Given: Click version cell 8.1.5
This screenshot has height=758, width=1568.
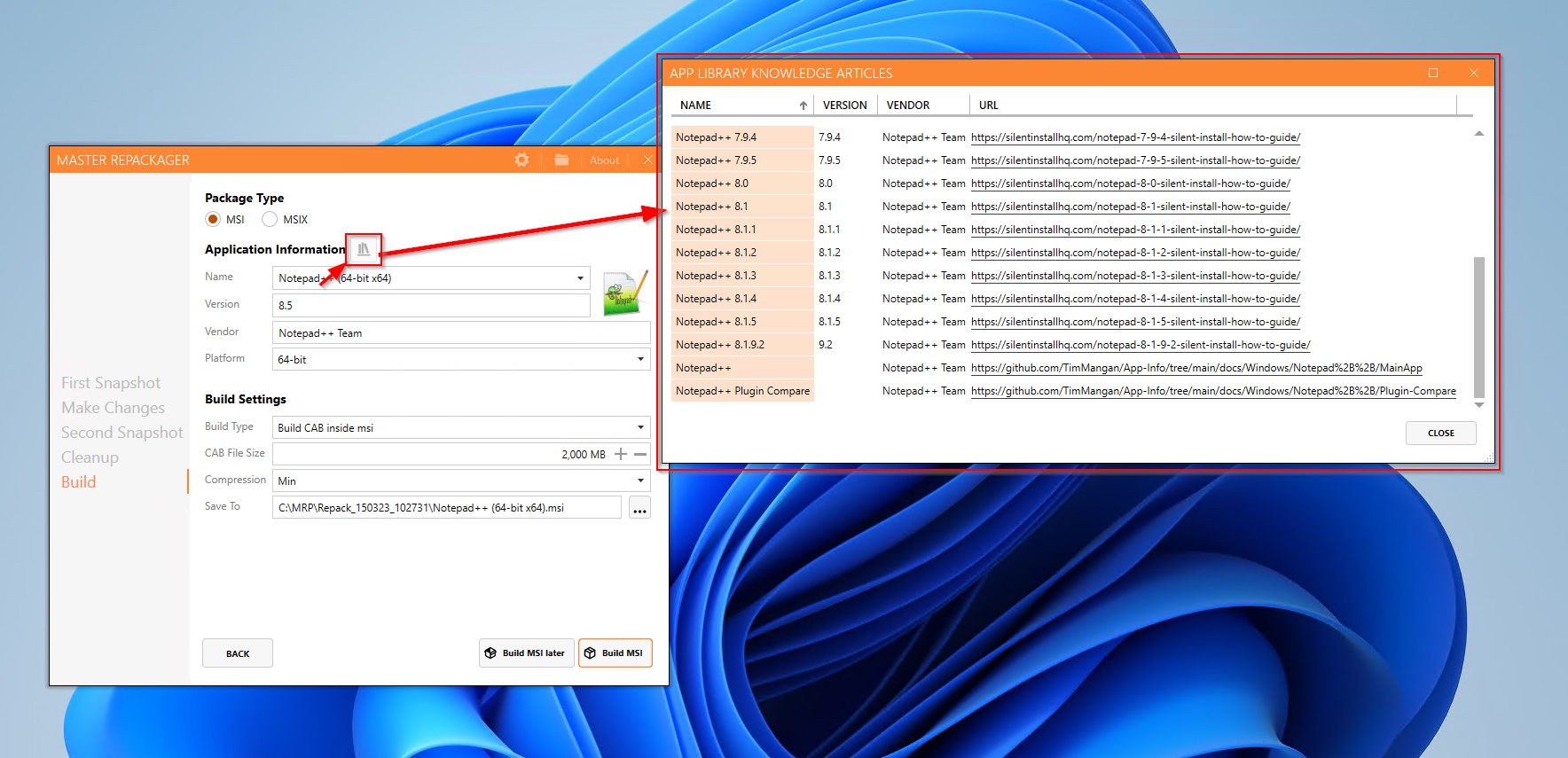Looking at the screenshot, I should [829, 322].
